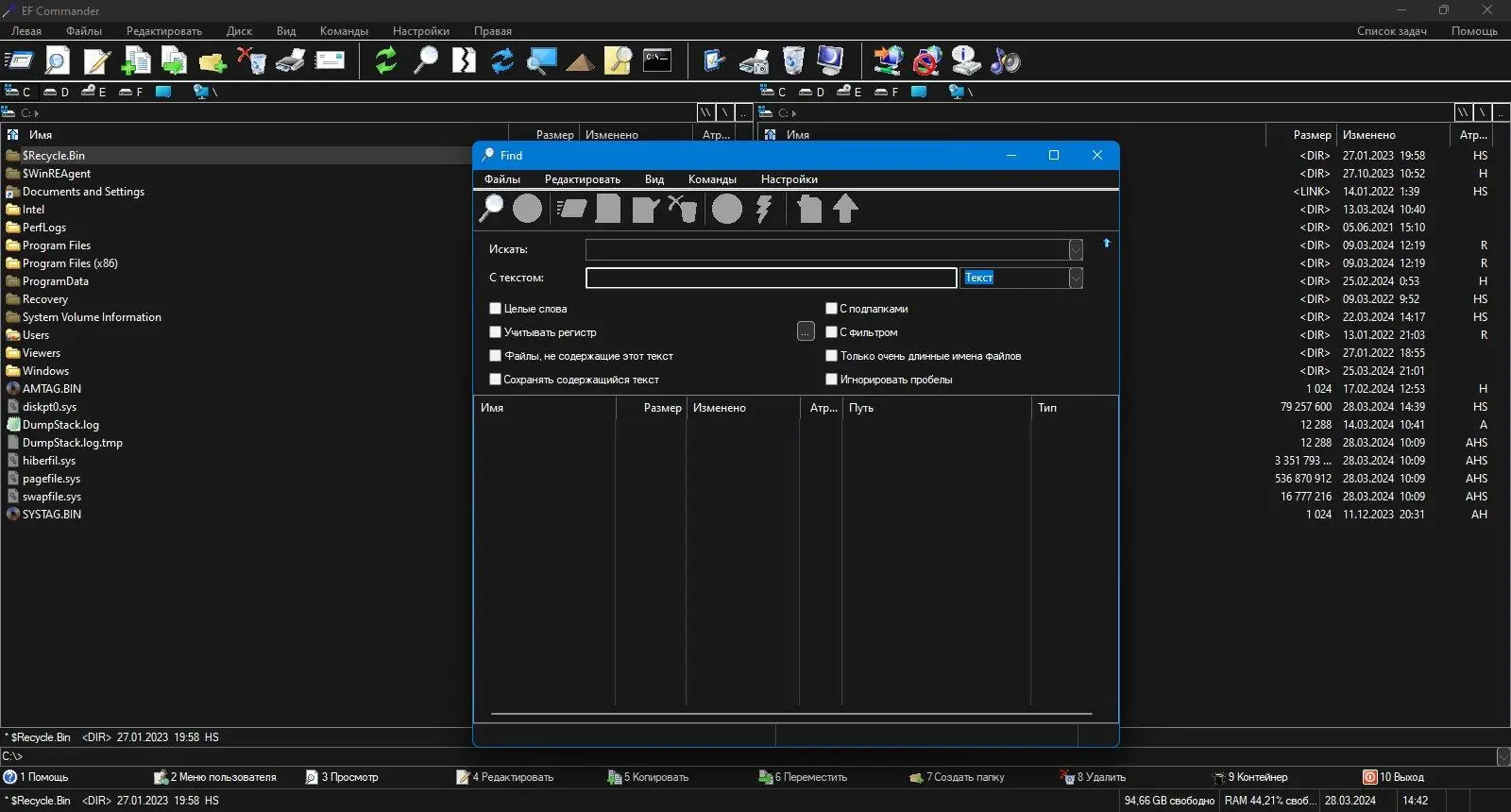This screenshot has height=812, width=1511.
Task: Check the 'С фильтром' checkbox
Action: coord(831,332)
